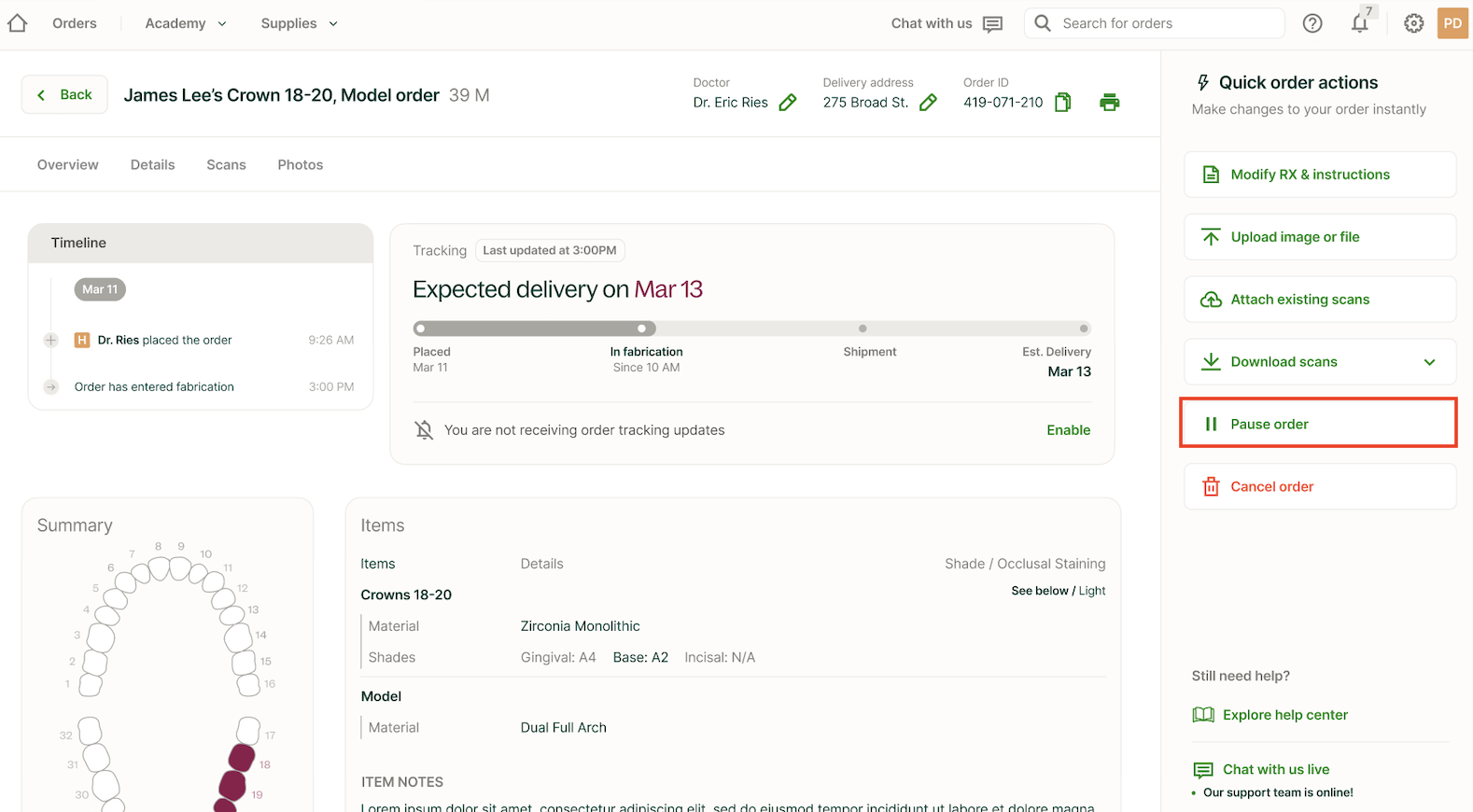Expand the Academy dropdown menu
This screenshot has width=1473, height=812.
point(186,23)
